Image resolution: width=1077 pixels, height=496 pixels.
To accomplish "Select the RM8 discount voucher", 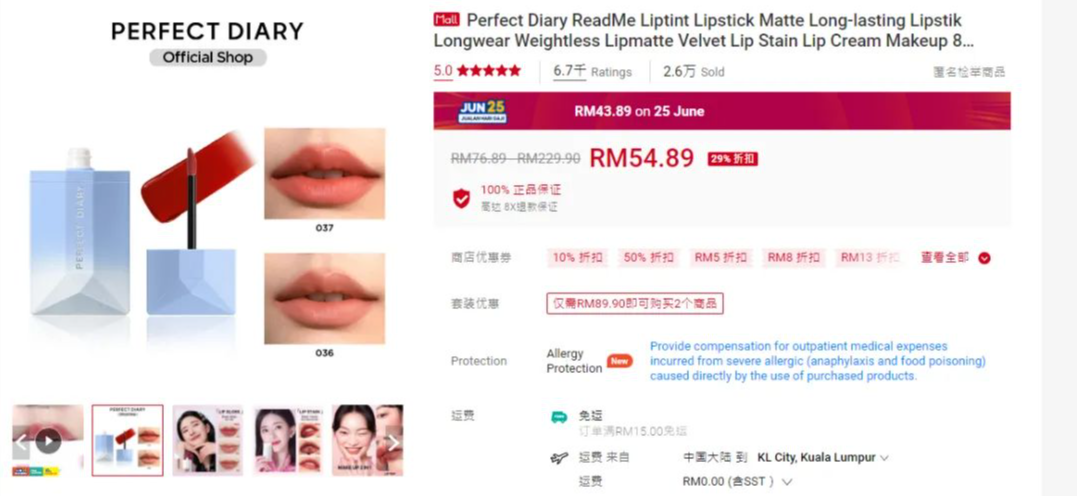I will pos(794,258).
